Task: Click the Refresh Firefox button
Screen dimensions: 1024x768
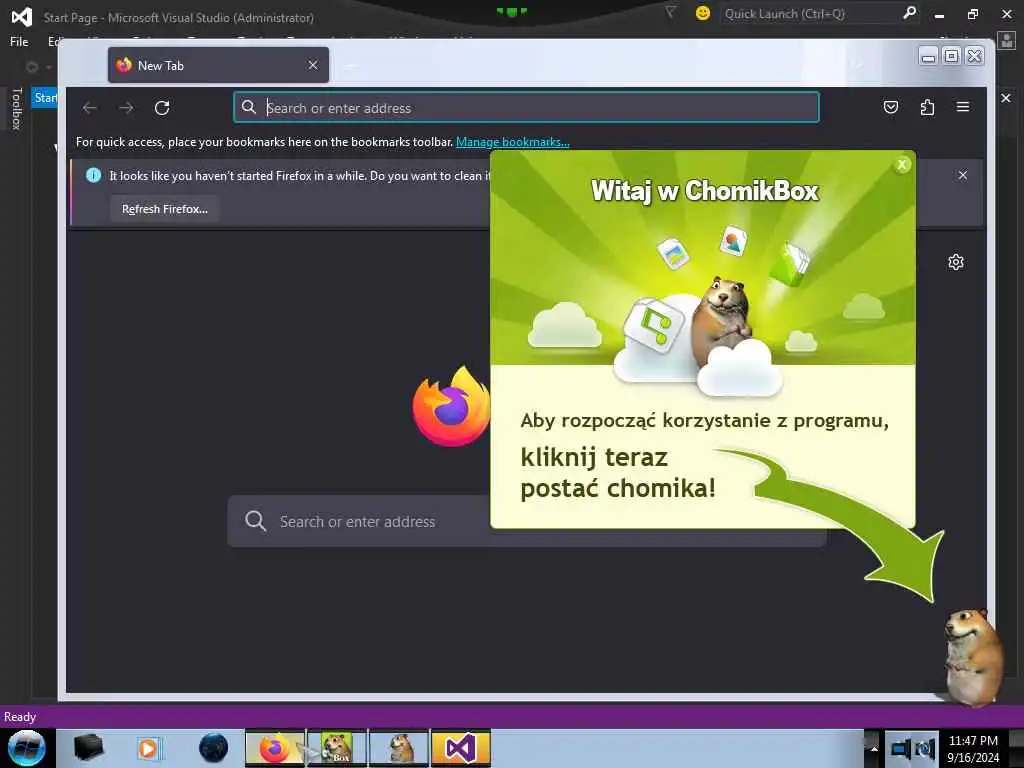Action: pos(165,209)
